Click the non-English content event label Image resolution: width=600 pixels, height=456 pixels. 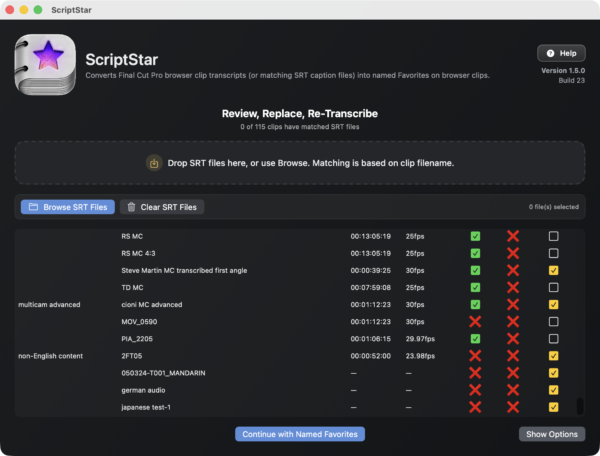[51, 356]
